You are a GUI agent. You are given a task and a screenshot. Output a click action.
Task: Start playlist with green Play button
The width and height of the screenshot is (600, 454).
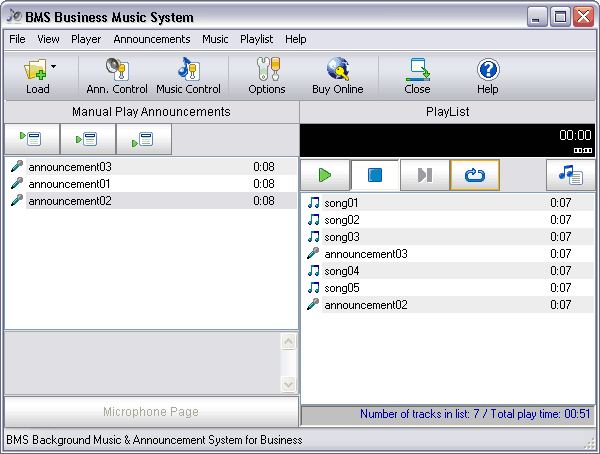325,175
